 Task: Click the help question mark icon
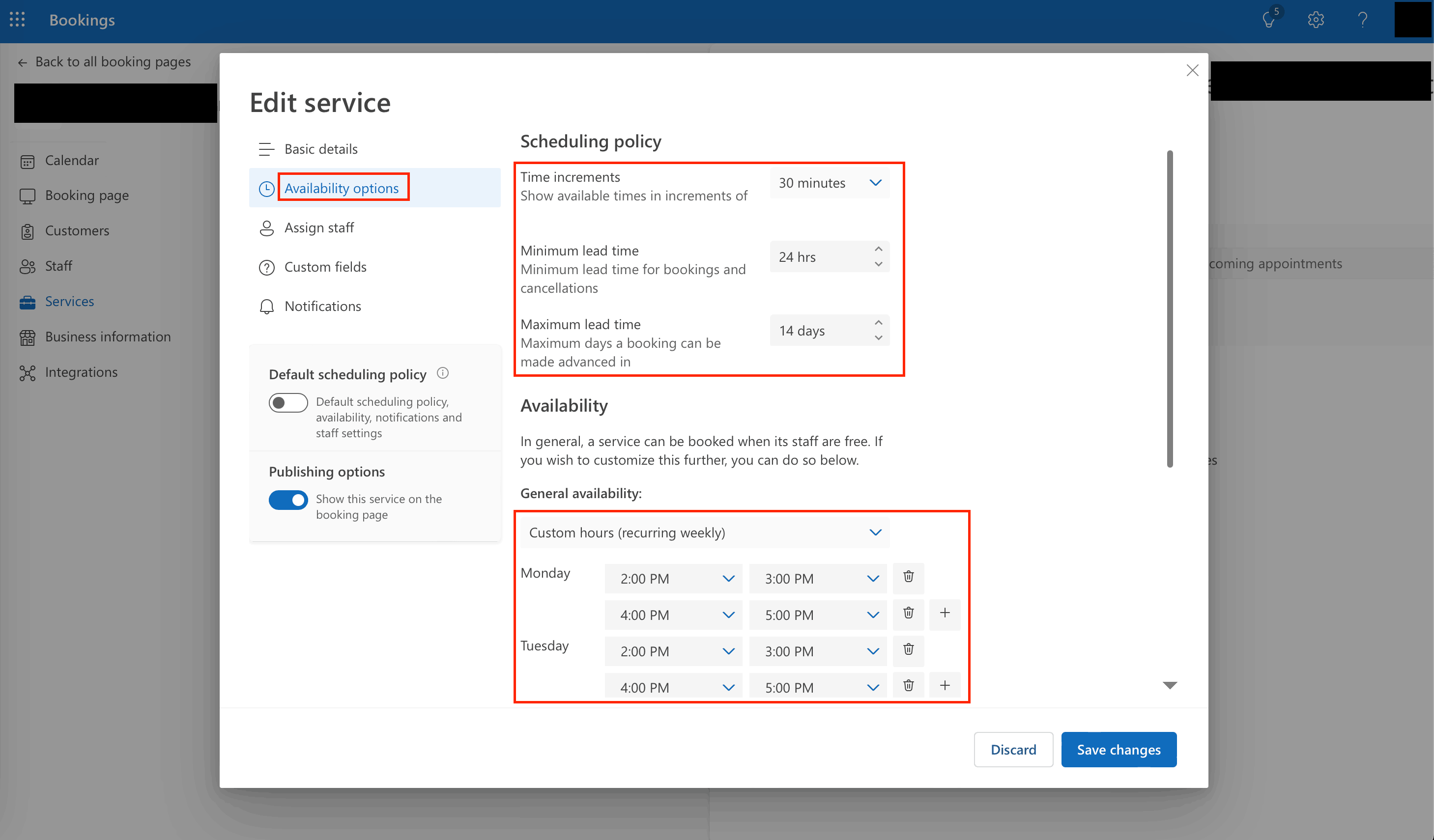(x=1362, y=21)
